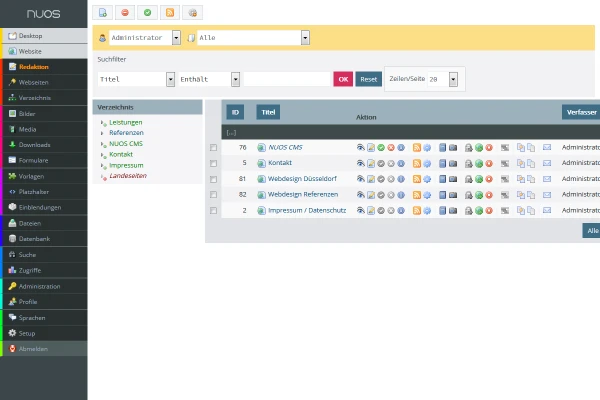Open the Webdesign Düsseldorf title link

[x=302, y=179]
